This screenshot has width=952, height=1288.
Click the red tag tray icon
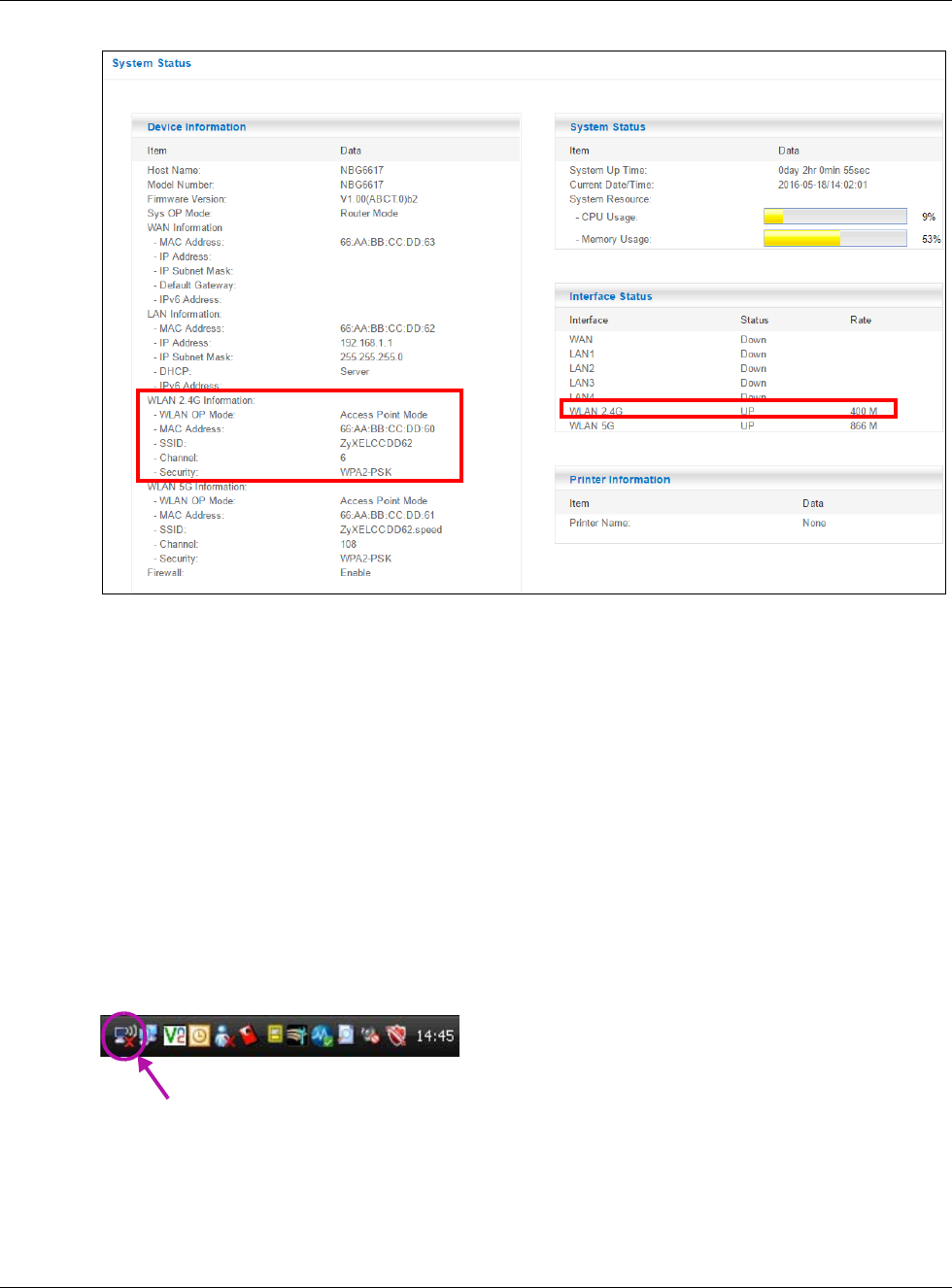click(x=249, y=1035)
